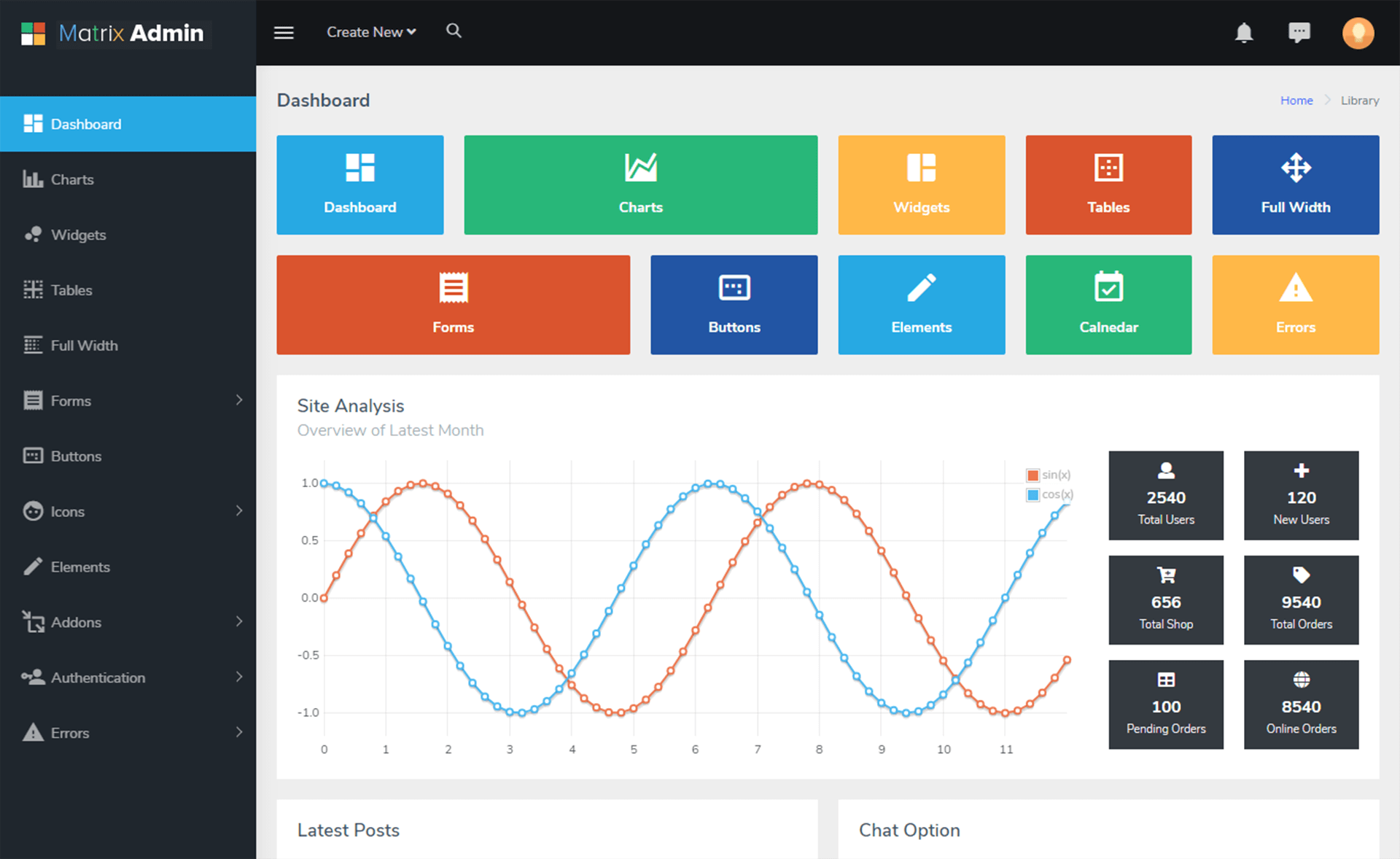
Task: Click the user avatar in header
Action: coord(1358,33)
